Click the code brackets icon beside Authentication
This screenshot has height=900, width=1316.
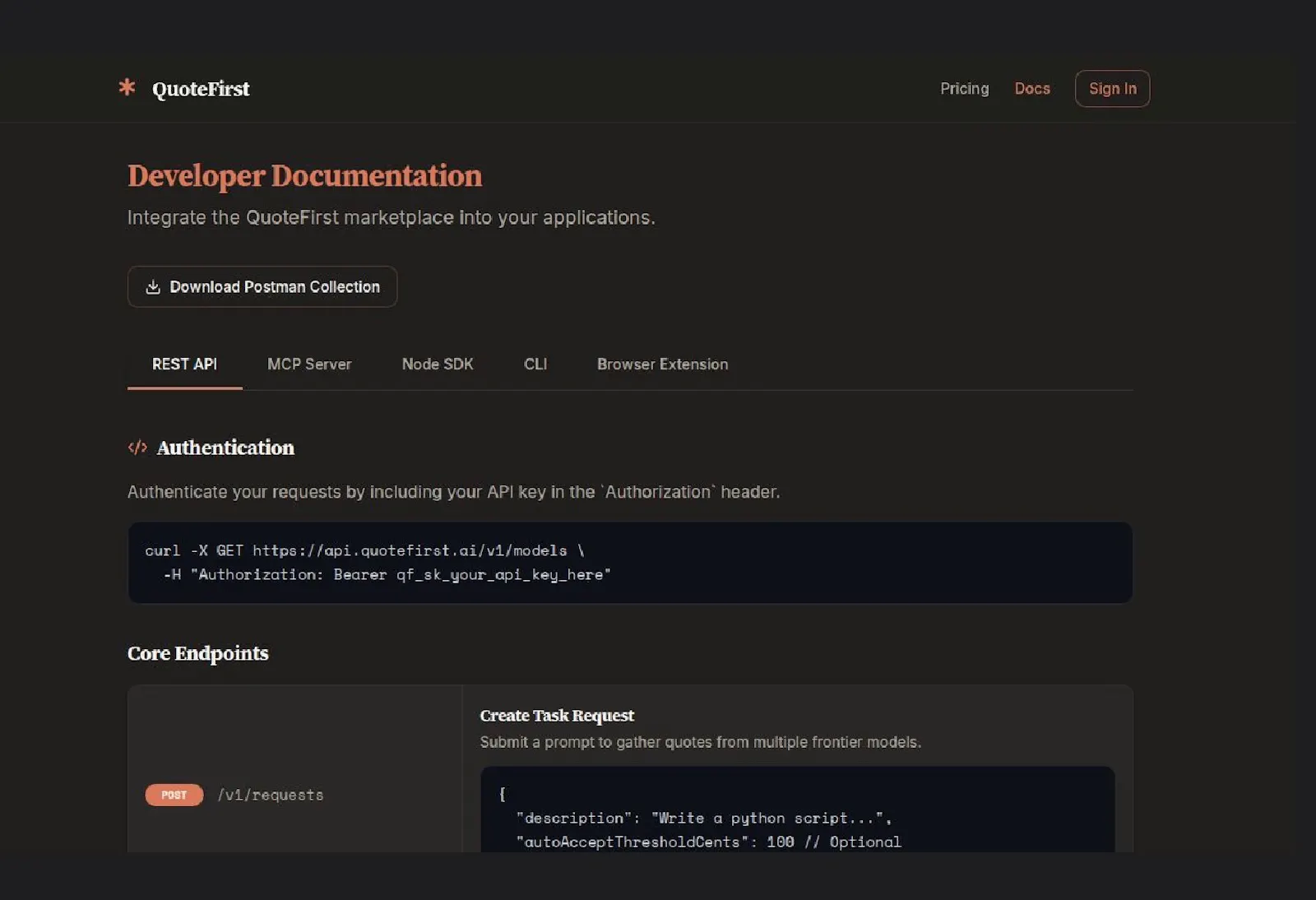(137, 448)
